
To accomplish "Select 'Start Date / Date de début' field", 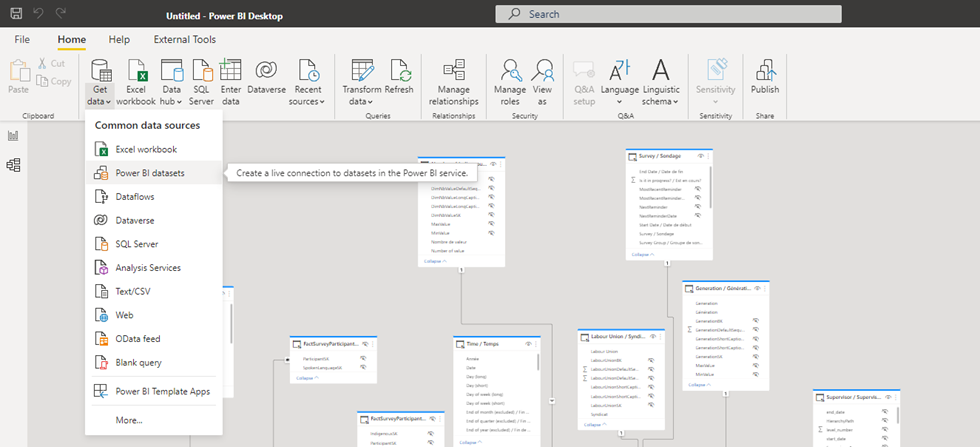I will point(665,224).
